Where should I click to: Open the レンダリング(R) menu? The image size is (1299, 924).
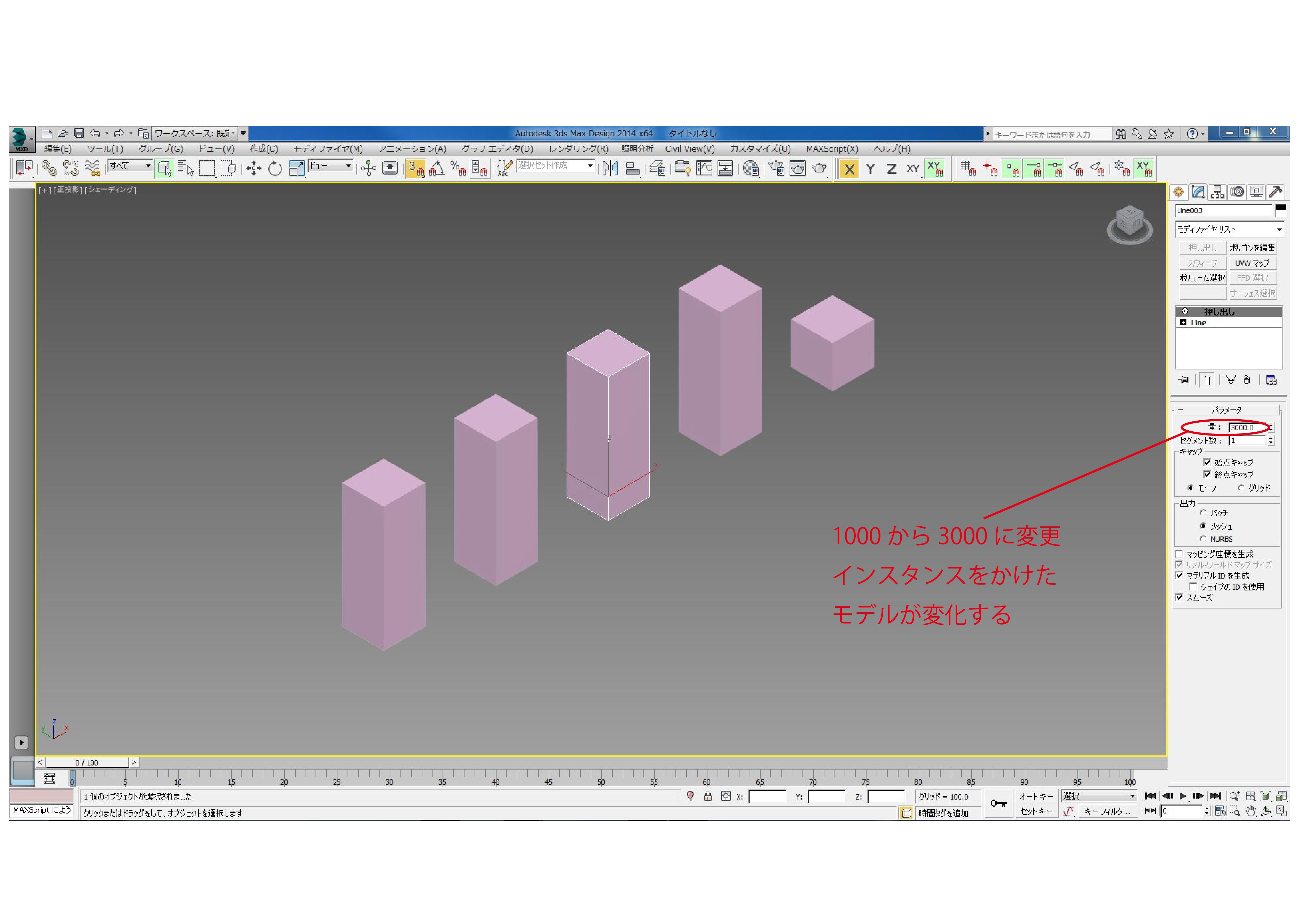(578, 149)
